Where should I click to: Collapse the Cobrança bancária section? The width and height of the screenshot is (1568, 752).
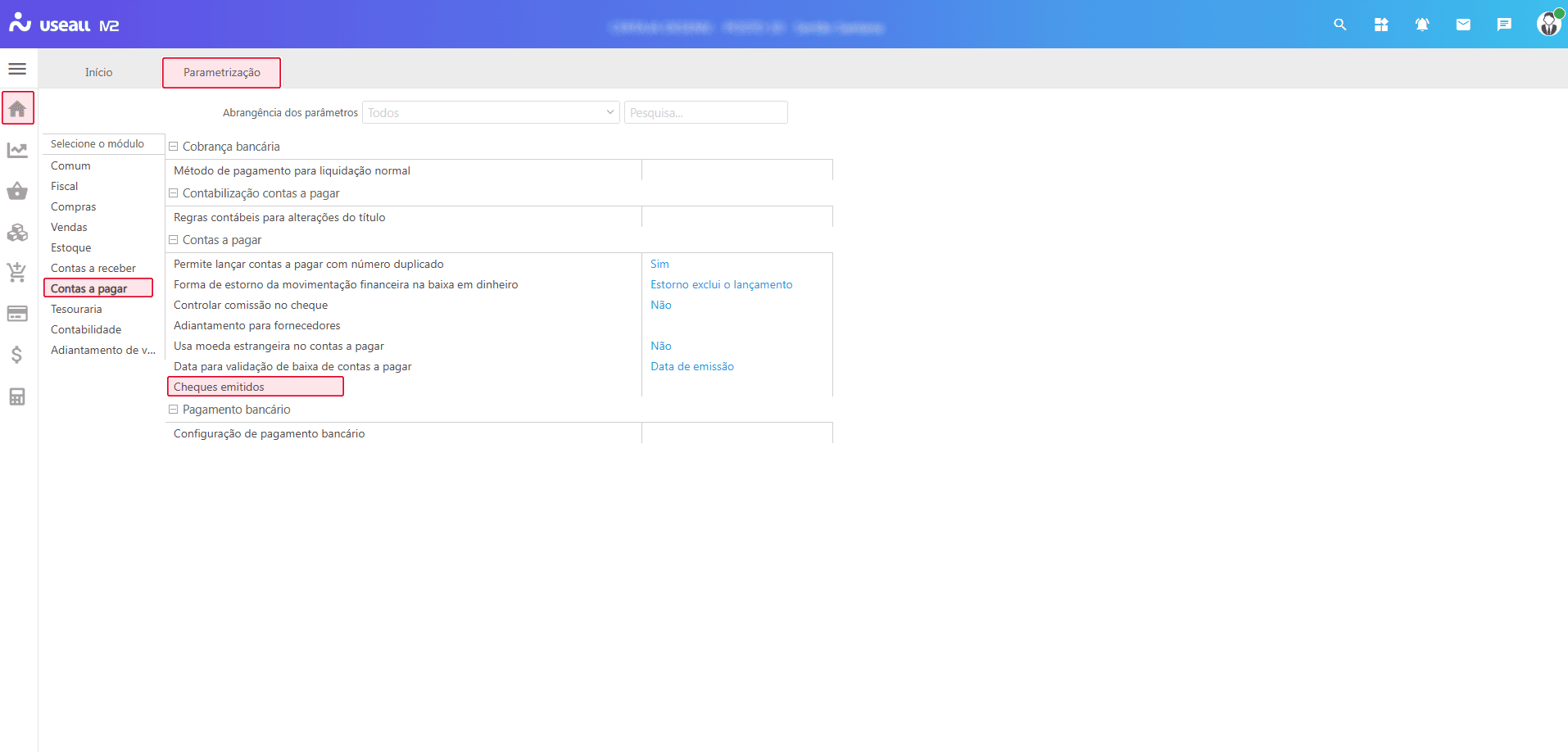click(x=174, y=147)
